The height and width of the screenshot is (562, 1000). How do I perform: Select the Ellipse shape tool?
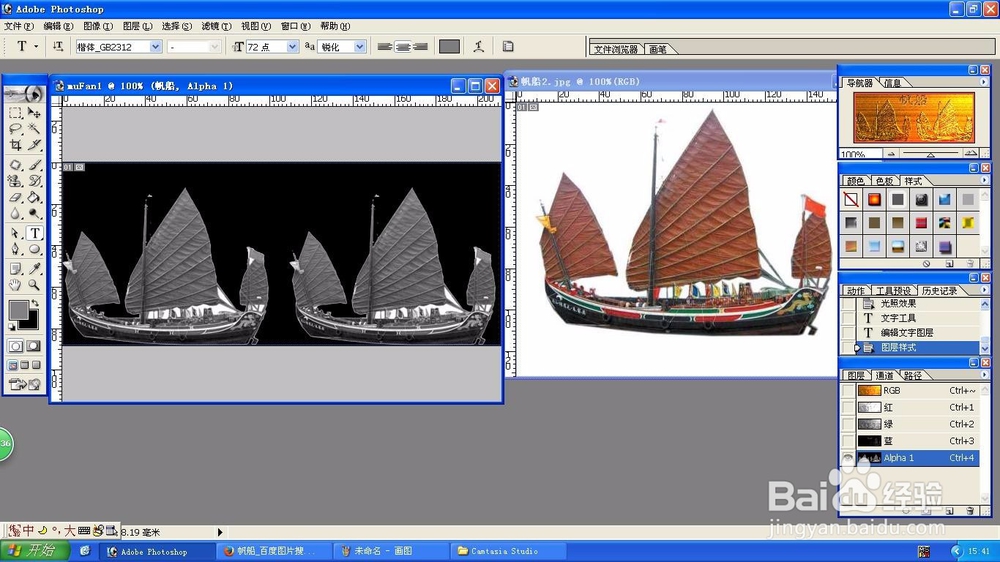coord(34,249)
